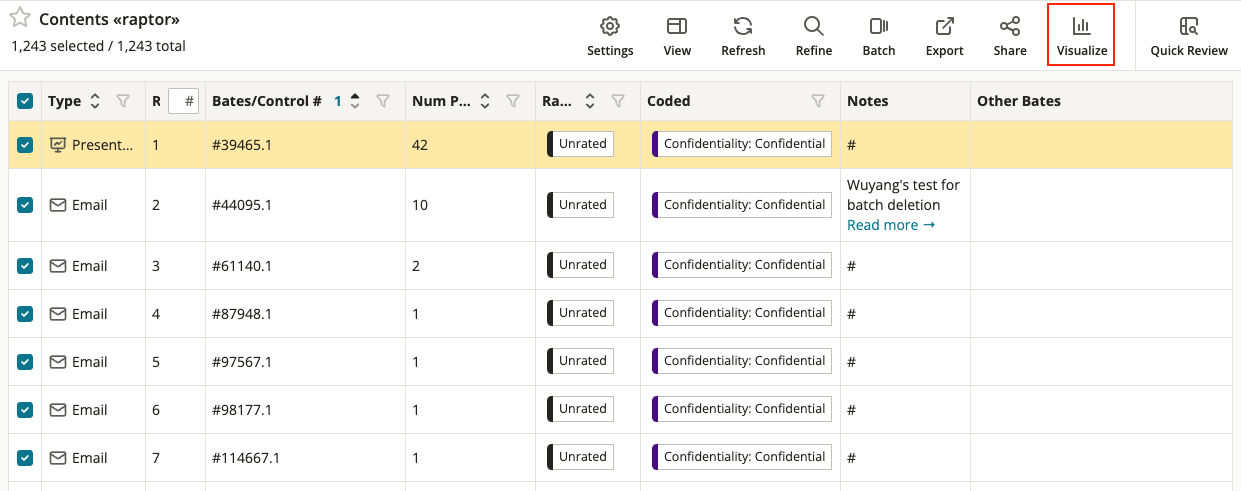Click email icon in row #44095.1

[x=58, y=205]
